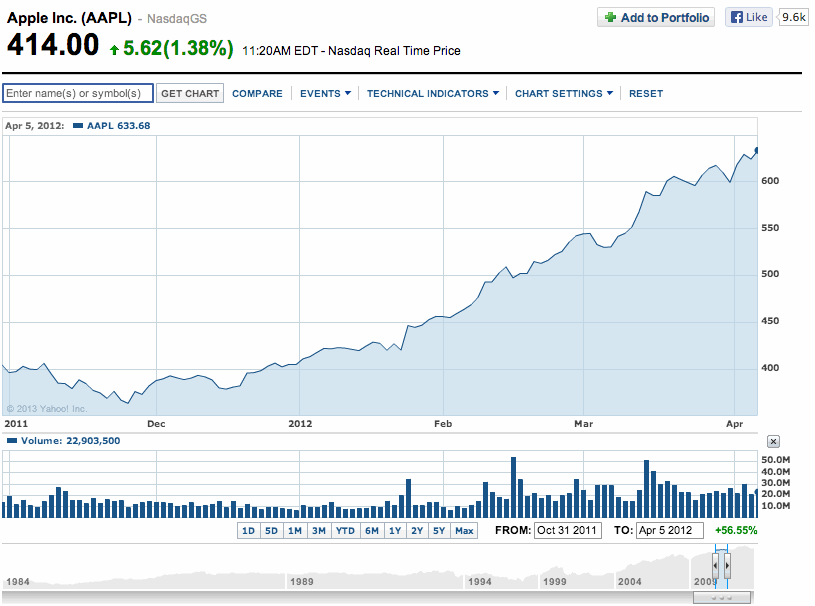Select the 2Y range tab
This screenshot has height=606, width=815.
(x=417, y=531)
